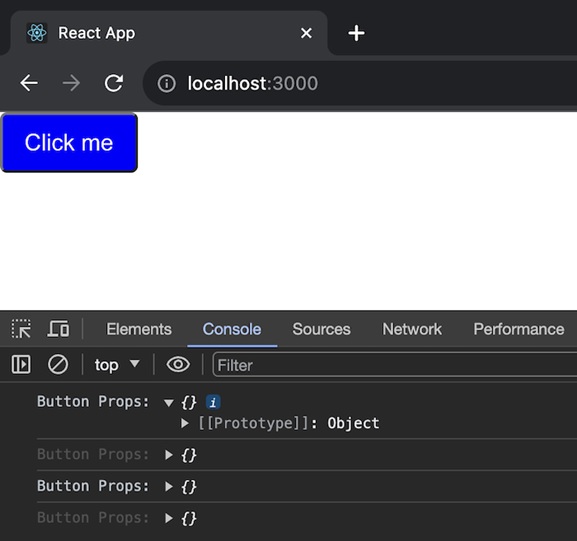Click the blue Click me button
Screen dimensions: 577x541
[x=69, y=142]
